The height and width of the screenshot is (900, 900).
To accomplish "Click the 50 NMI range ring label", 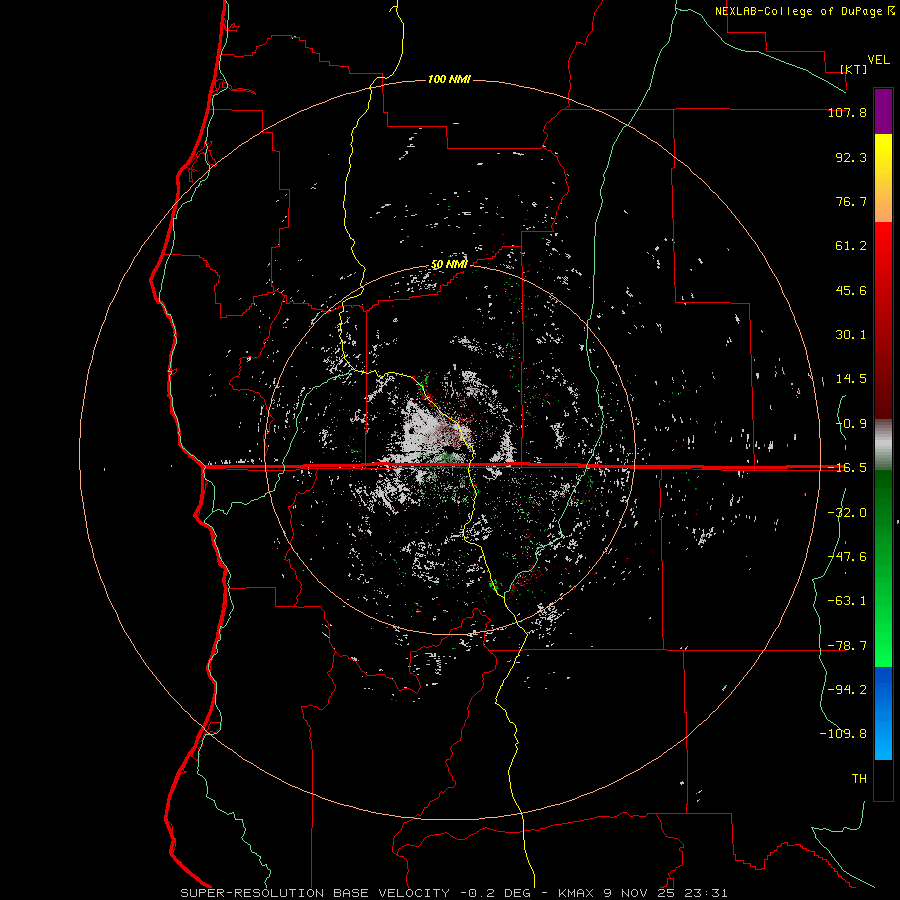I will tap(449, 265).
